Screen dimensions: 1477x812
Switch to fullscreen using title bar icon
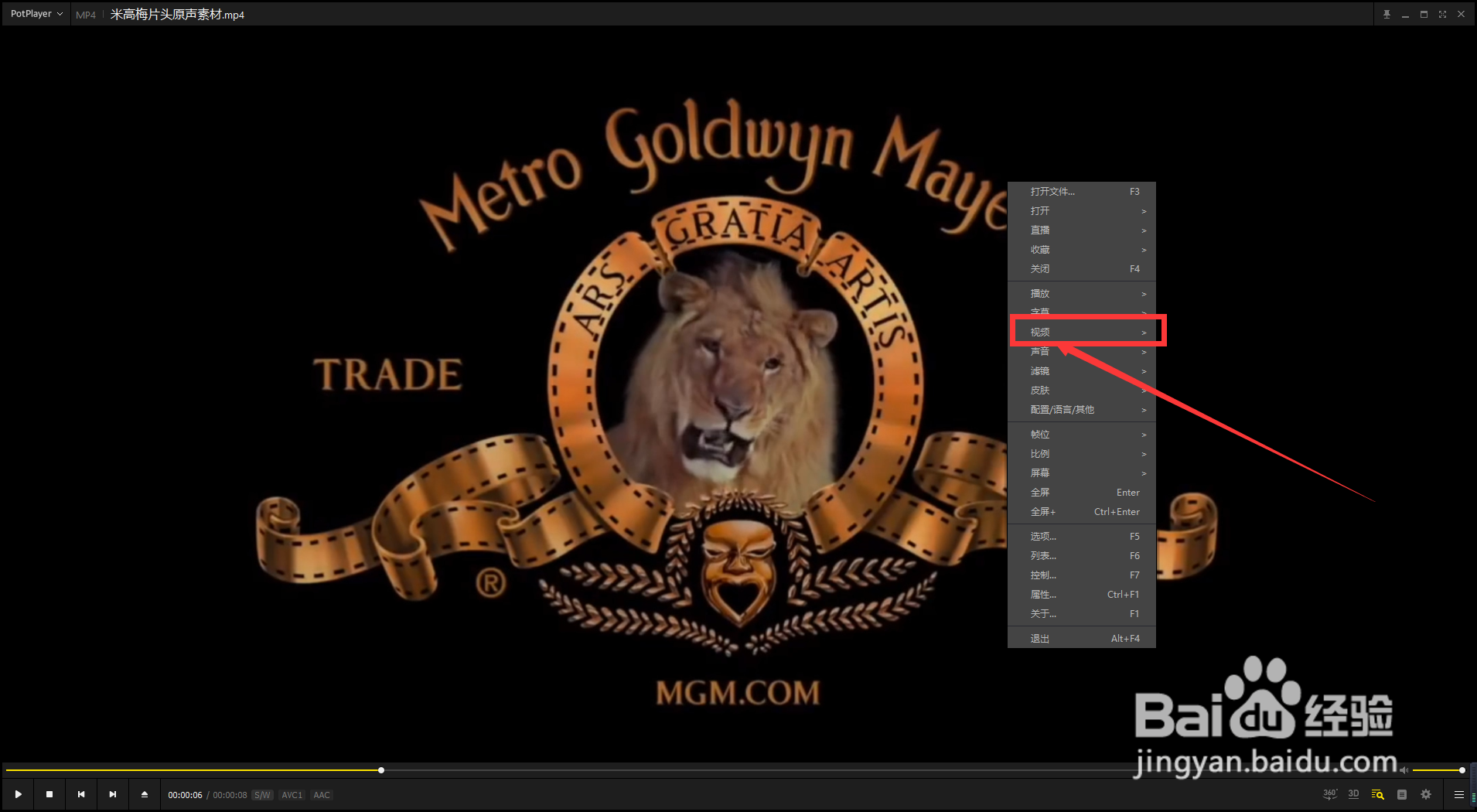pos(1442,14)
